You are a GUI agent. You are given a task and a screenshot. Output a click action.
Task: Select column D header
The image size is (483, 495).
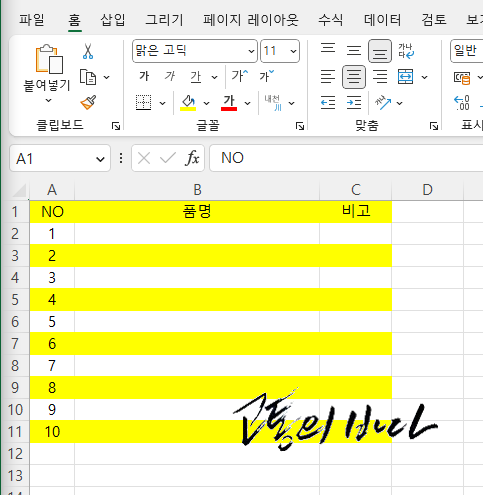427,190
